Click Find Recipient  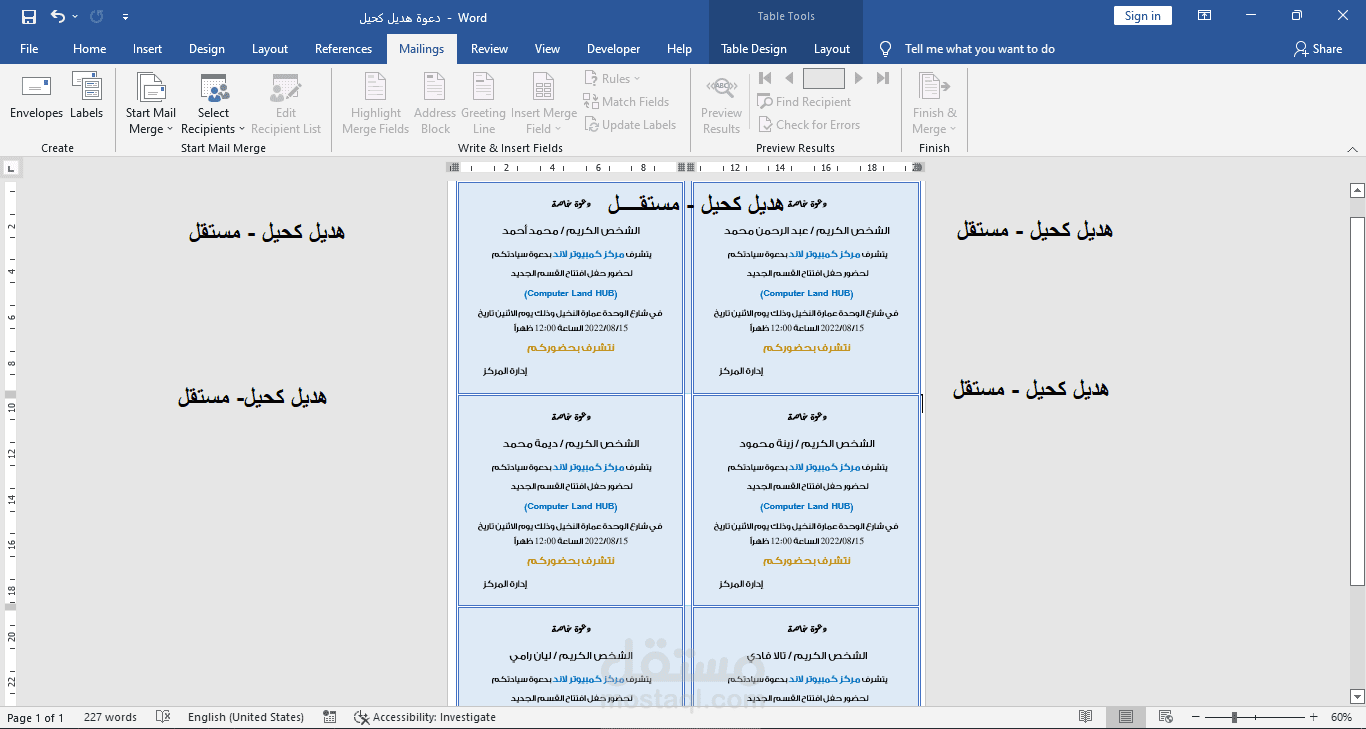click(x=805, y=101)
